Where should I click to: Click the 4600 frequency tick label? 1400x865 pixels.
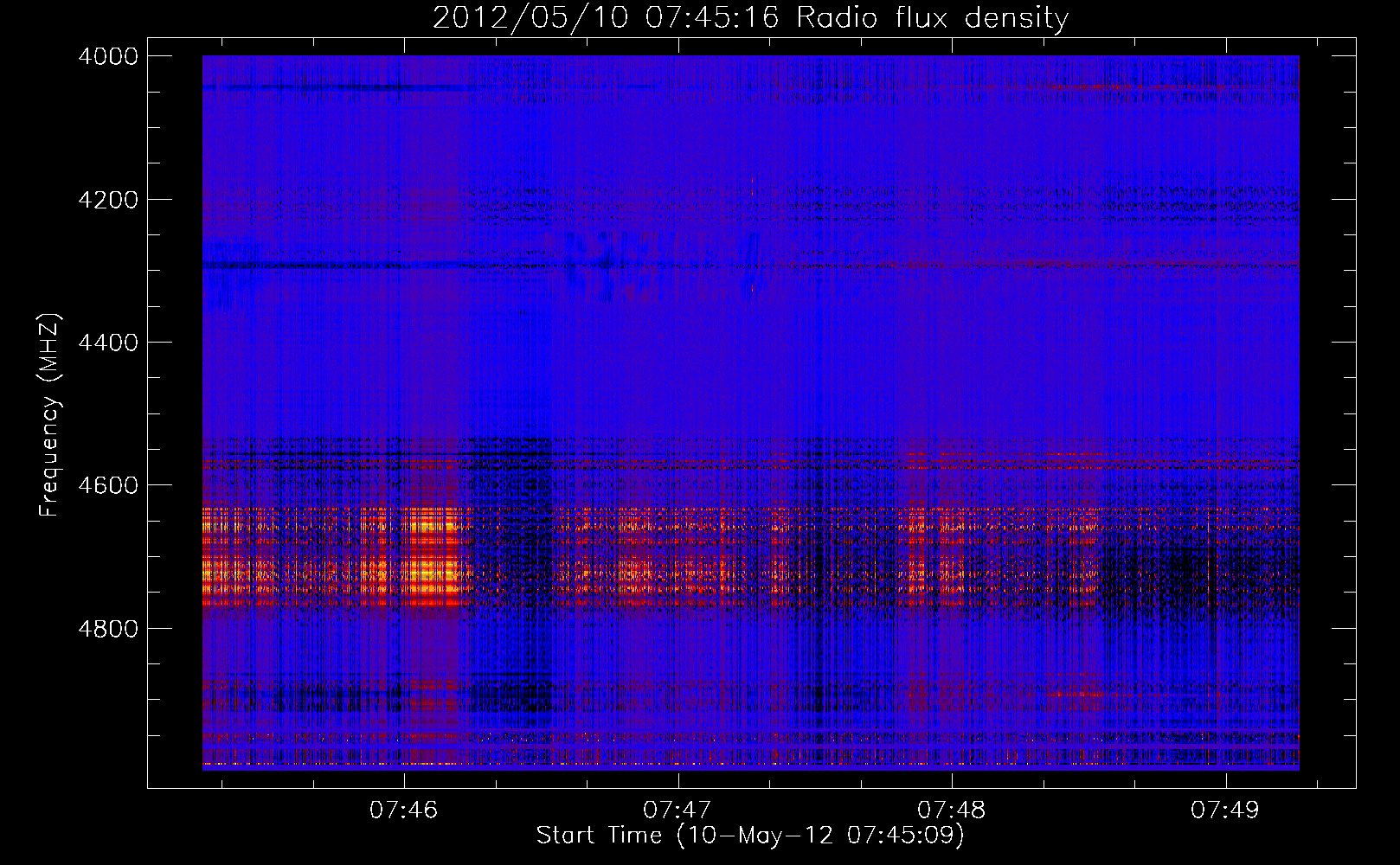tap(108, 485)
